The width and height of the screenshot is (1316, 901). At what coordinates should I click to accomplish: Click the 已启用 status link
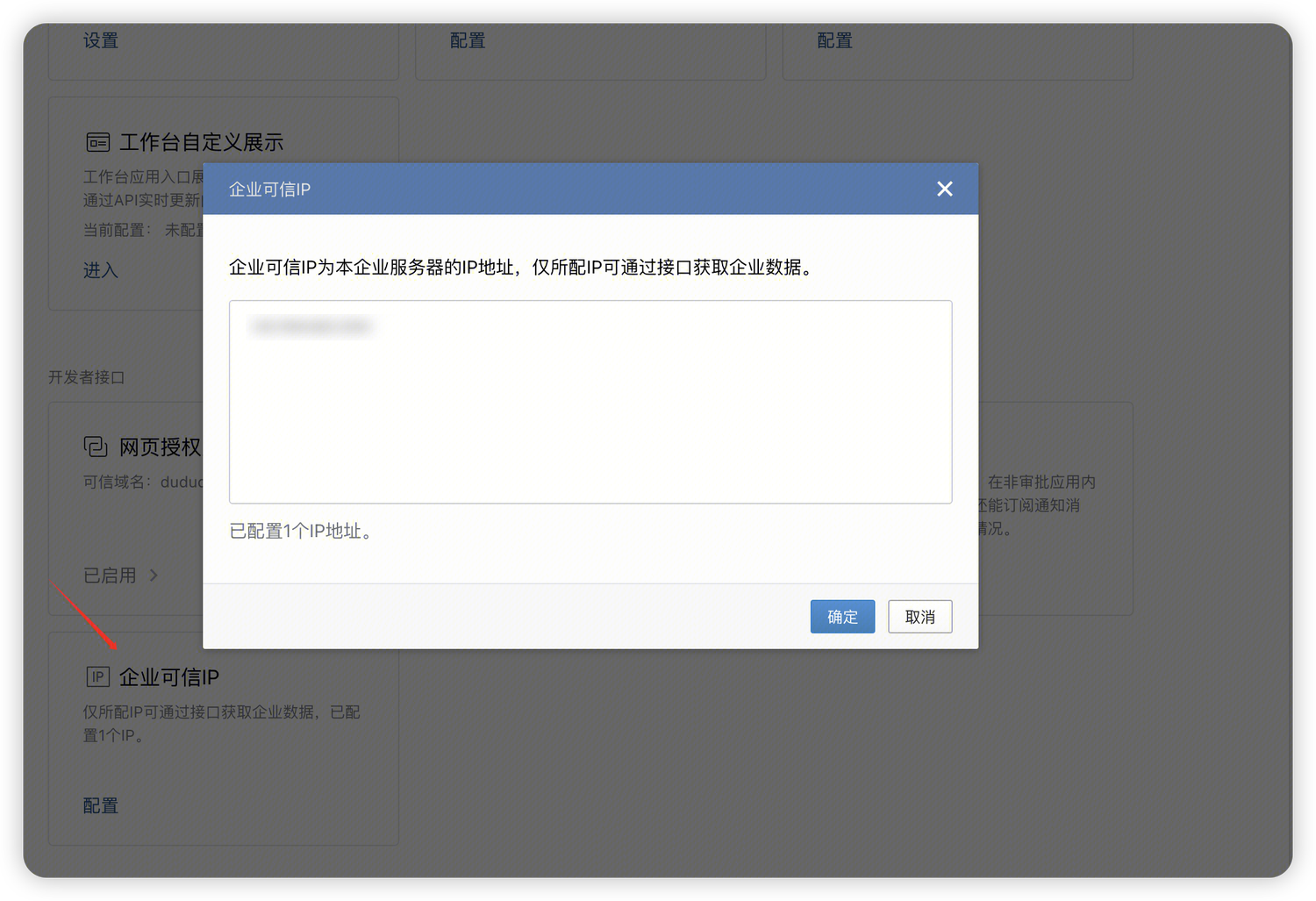(110, 576)
